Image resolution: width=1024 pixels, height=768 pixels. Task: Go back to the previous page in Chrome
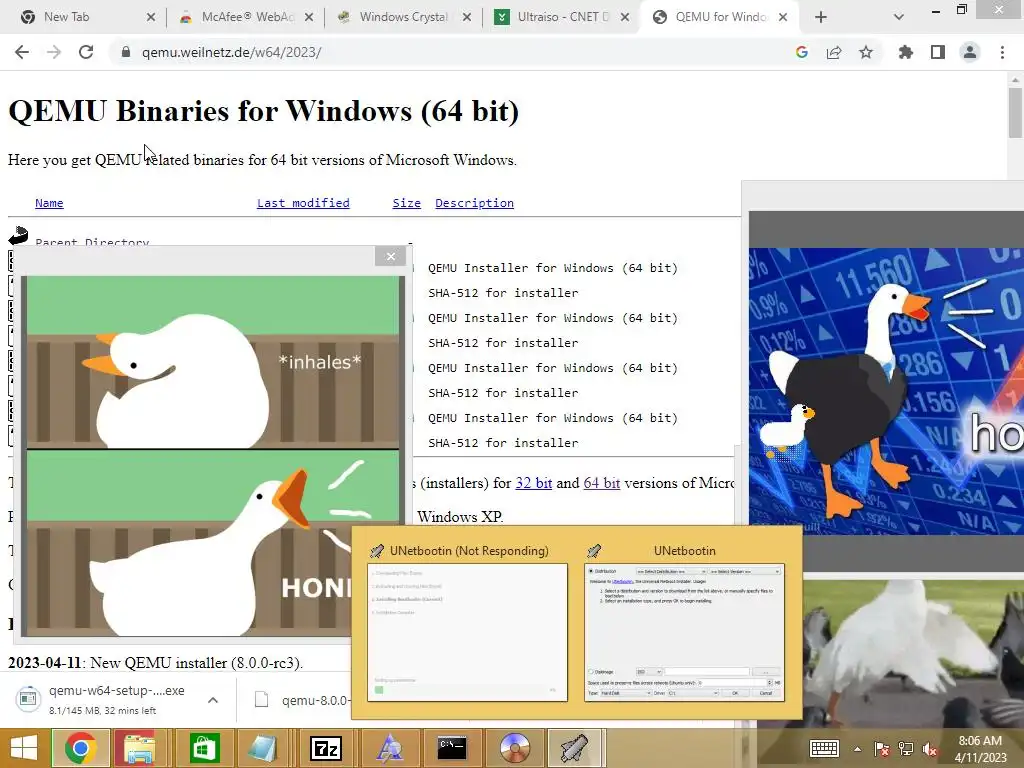coord(22,52)
